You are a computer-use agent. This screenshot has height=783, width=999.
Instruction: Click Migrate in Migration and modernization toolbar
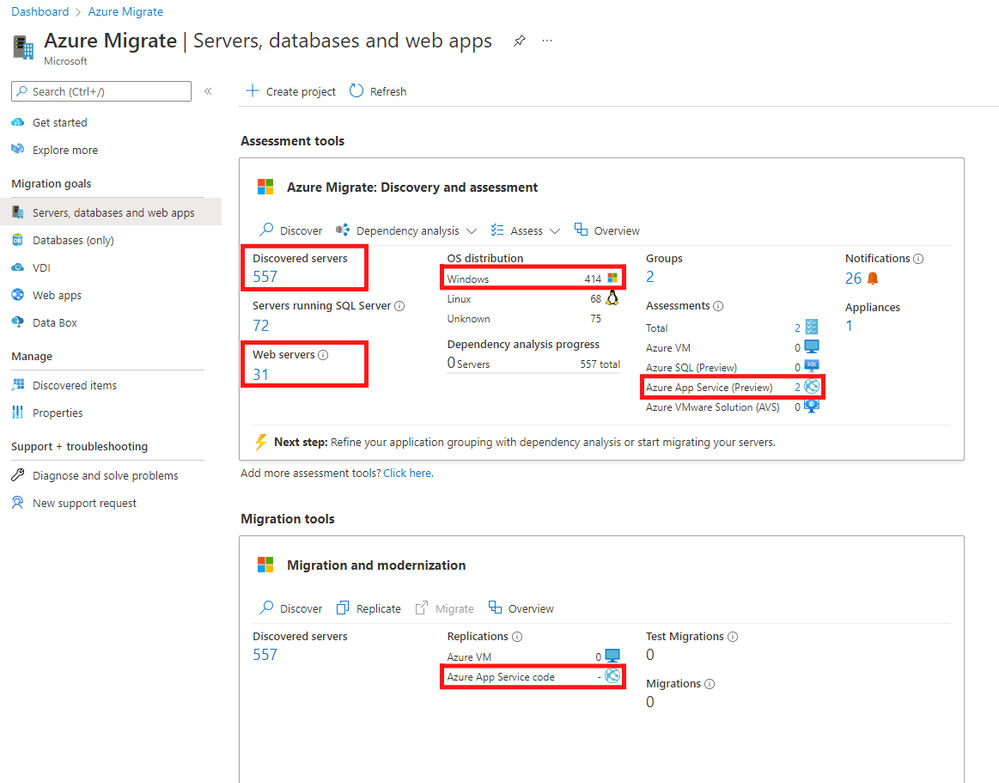(x=445, y=608)
